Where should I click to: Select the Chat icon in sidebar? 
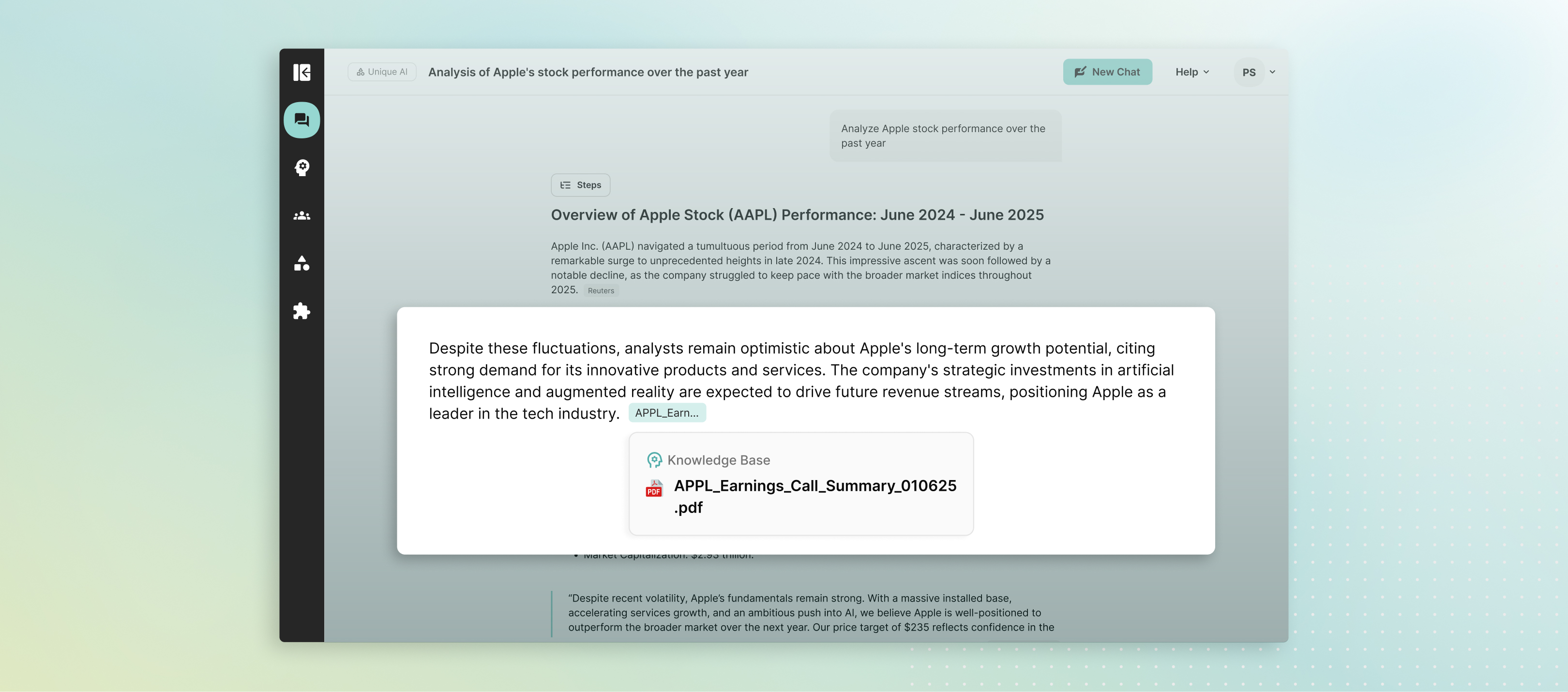[302, 120]
